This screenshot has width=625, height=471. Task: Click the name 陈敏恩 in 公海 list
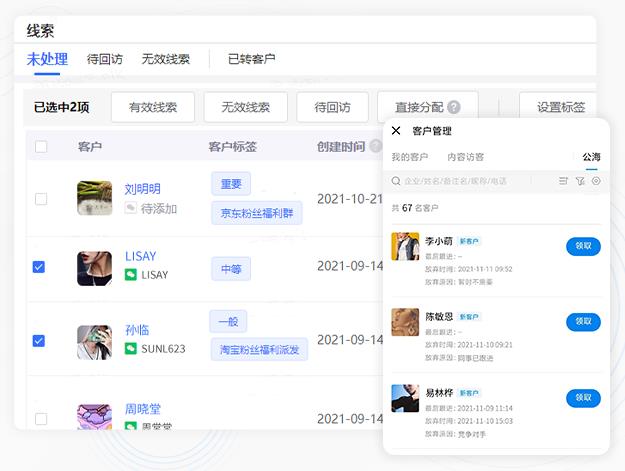(439, 317)
